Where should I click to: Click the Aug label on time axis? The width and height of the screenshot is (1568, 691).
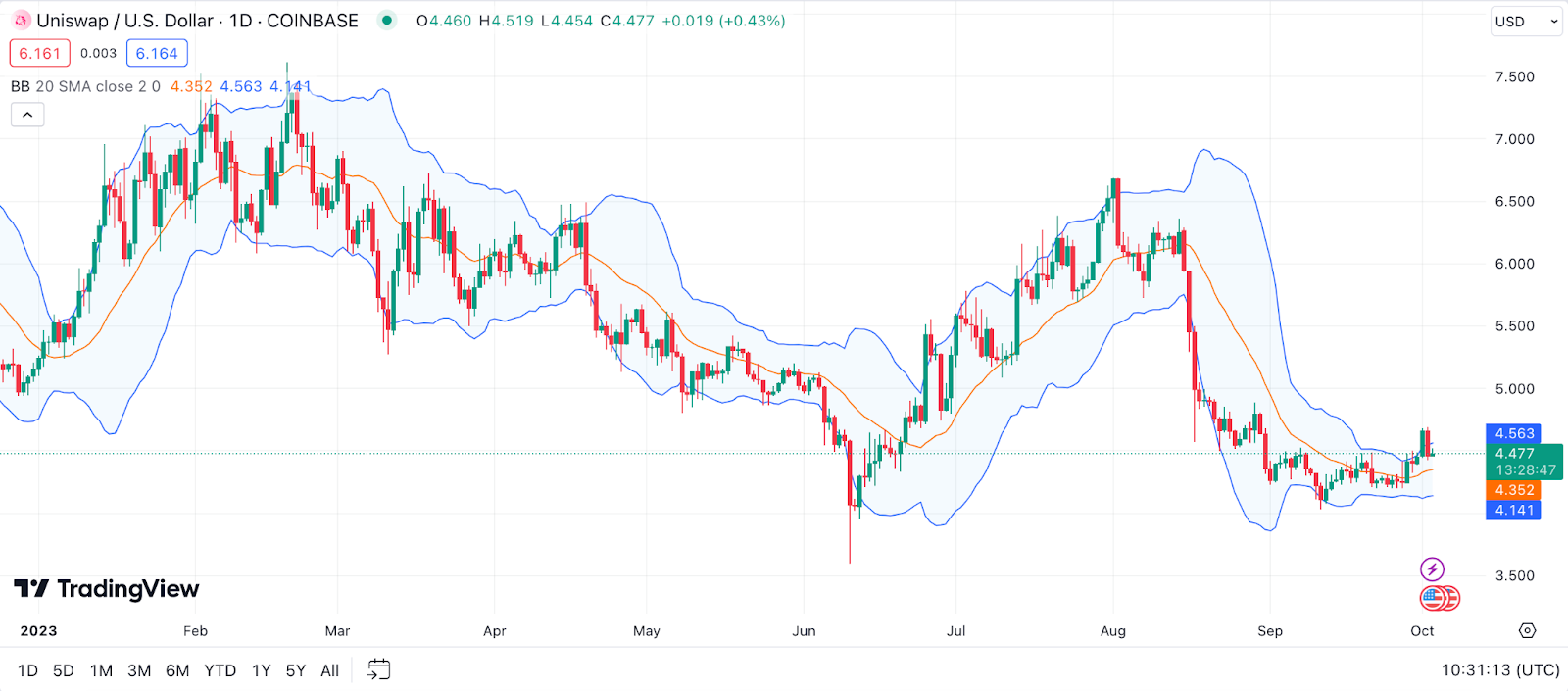pos(1113,631)
